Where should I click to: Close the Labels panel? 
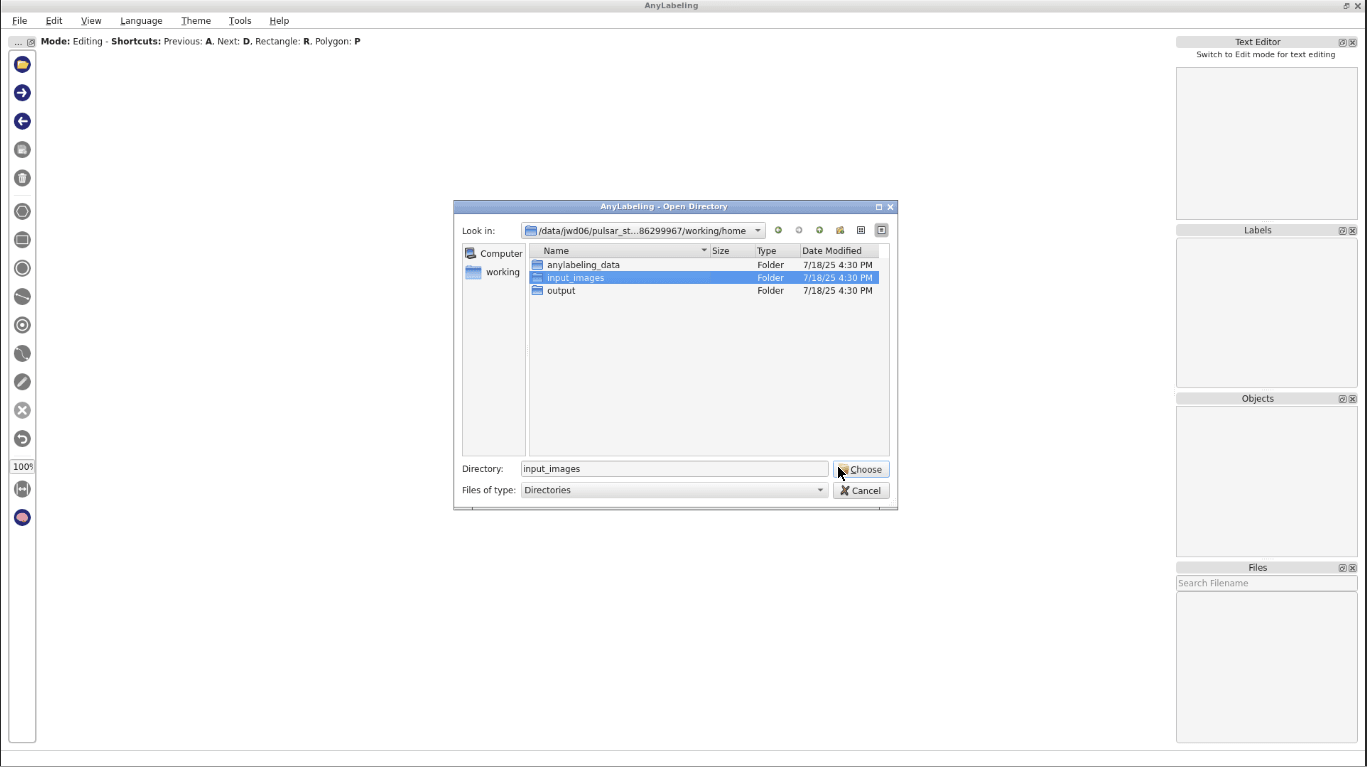pos(1353,231)
